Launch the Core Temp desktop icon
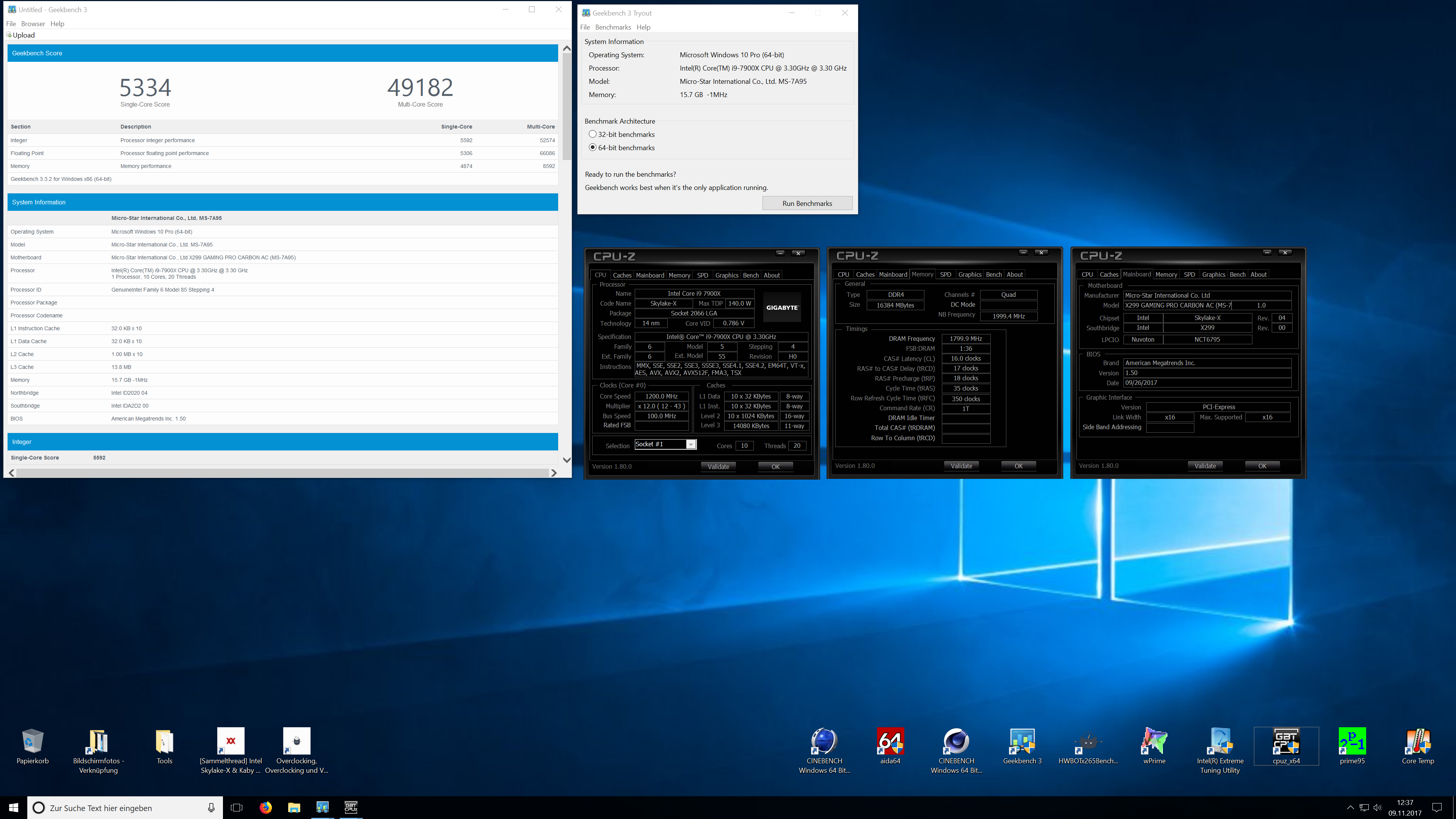 click(x=1418, y=742)
